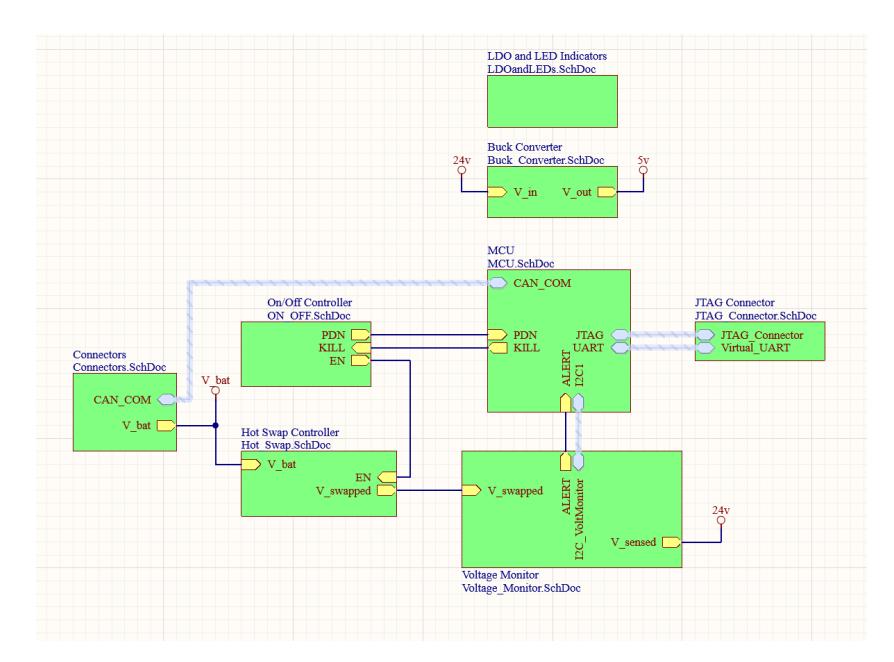Viewport: 894px width, 662px height.
Task: Select the I2C1 port on MCU sheet
Action: (x=578, y=403)
